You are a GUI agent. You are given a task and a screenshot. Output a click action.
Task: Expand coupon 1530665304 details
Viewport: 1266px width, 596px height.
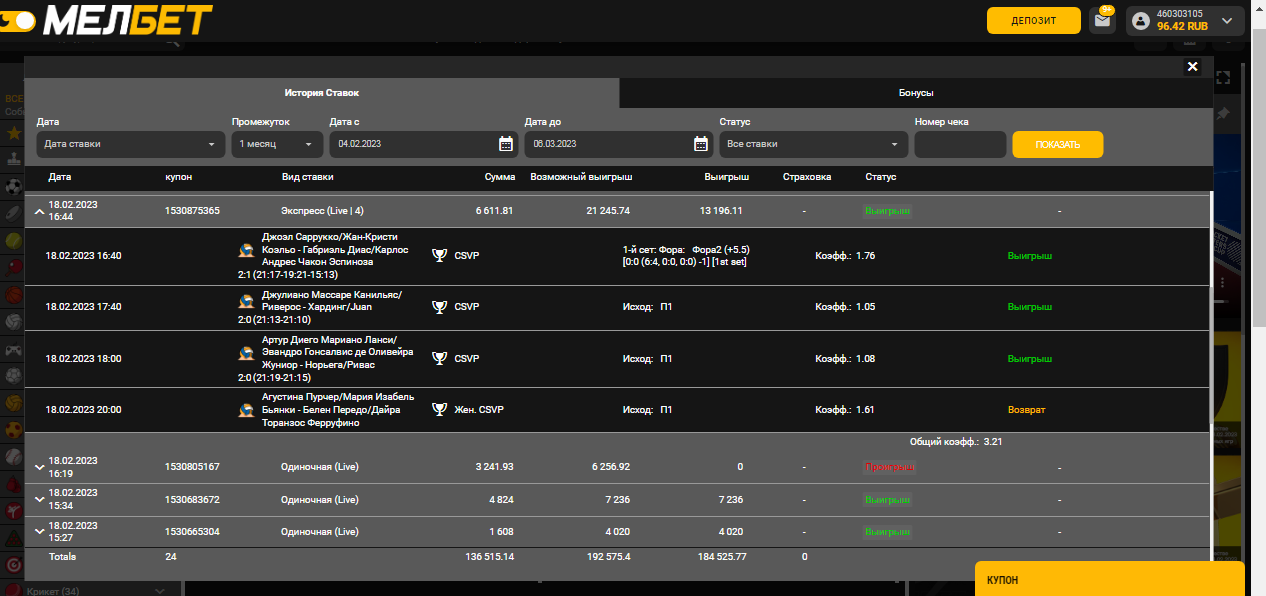pos(39,532)
